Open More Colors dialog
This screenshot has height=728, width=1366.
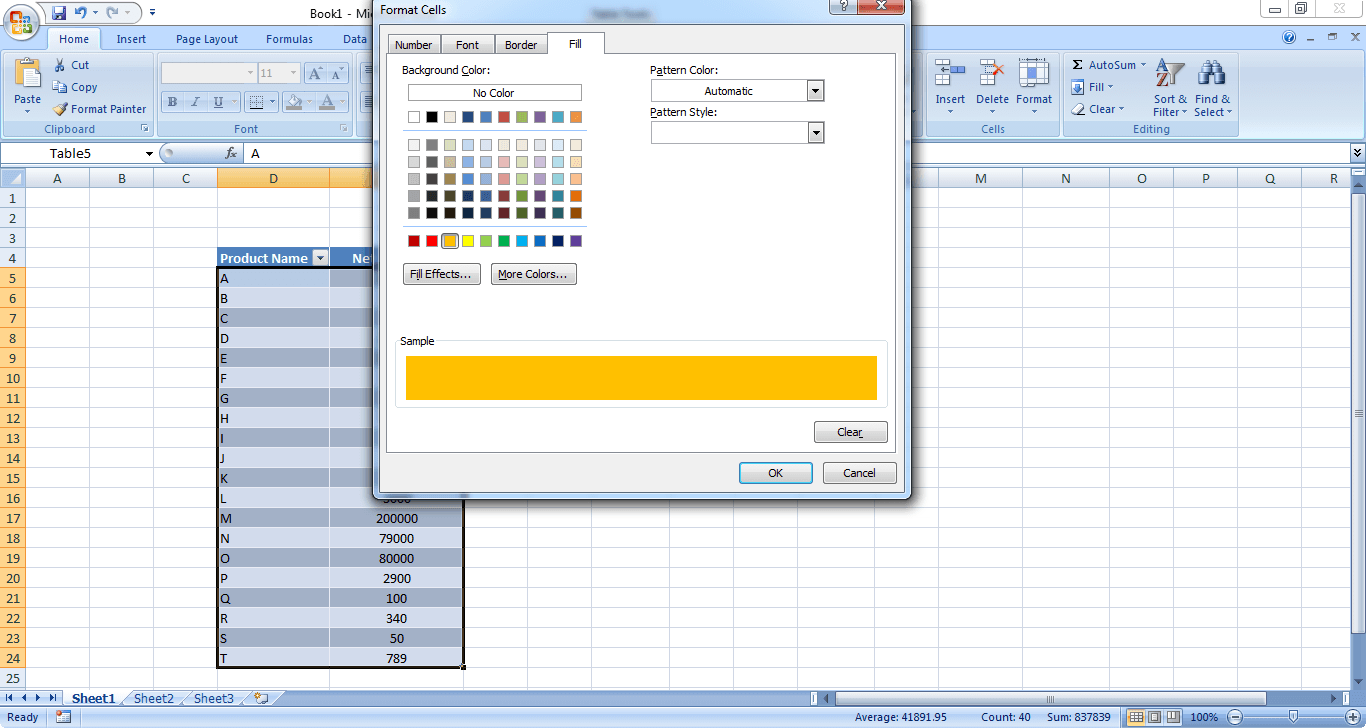pos(534,274)
